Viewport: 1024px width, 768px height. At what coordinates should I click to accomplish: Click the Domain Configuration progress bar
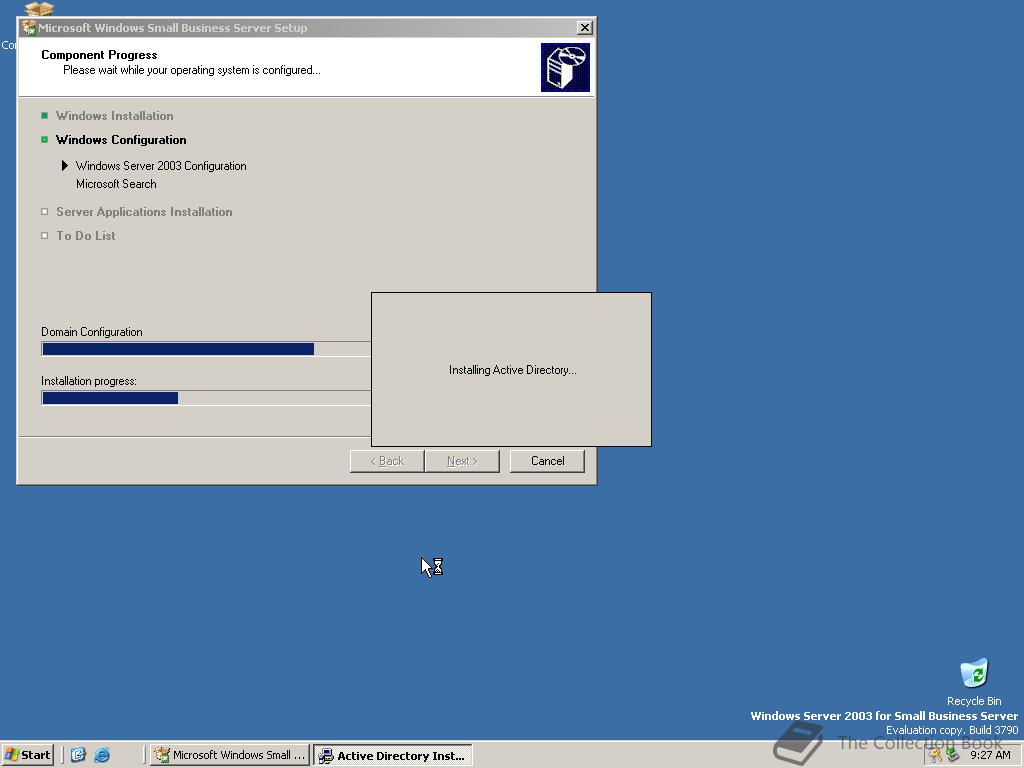(x=206, y=349)
